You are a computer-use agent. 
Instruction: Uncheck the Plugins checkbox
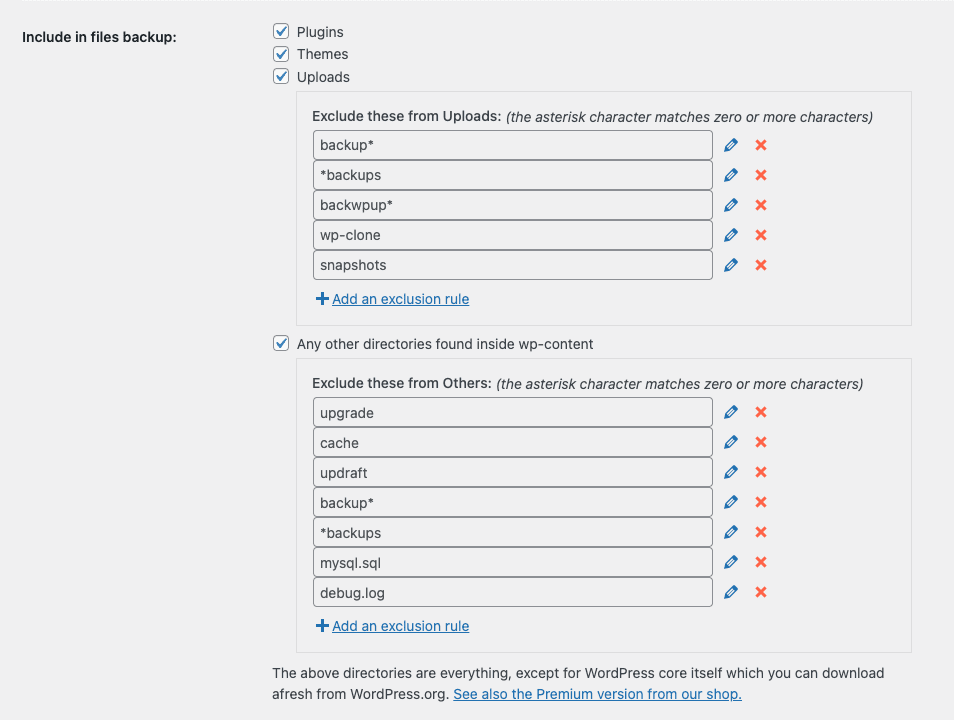click(x=281, y=32)
